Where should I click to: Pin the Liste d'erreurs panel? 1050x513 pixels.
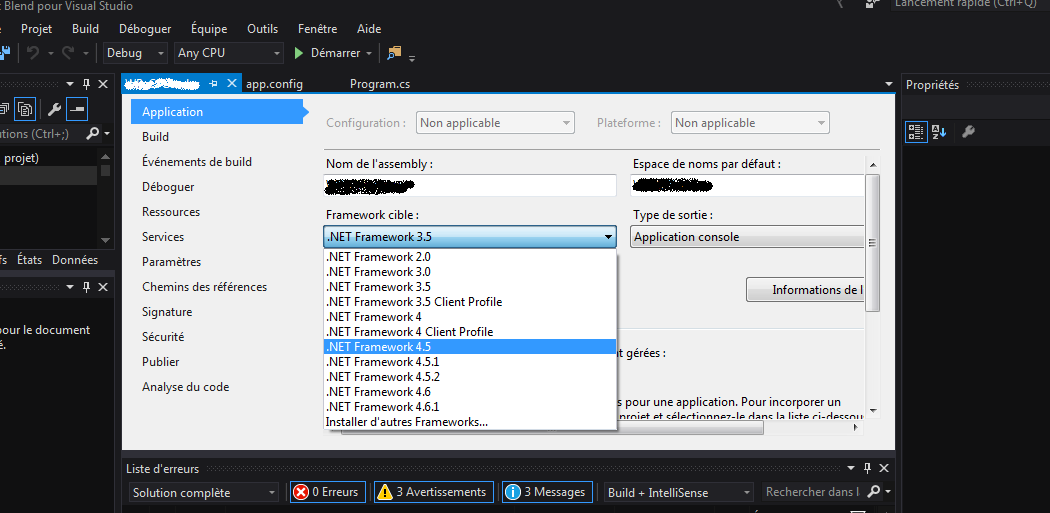tap(867, 468)
